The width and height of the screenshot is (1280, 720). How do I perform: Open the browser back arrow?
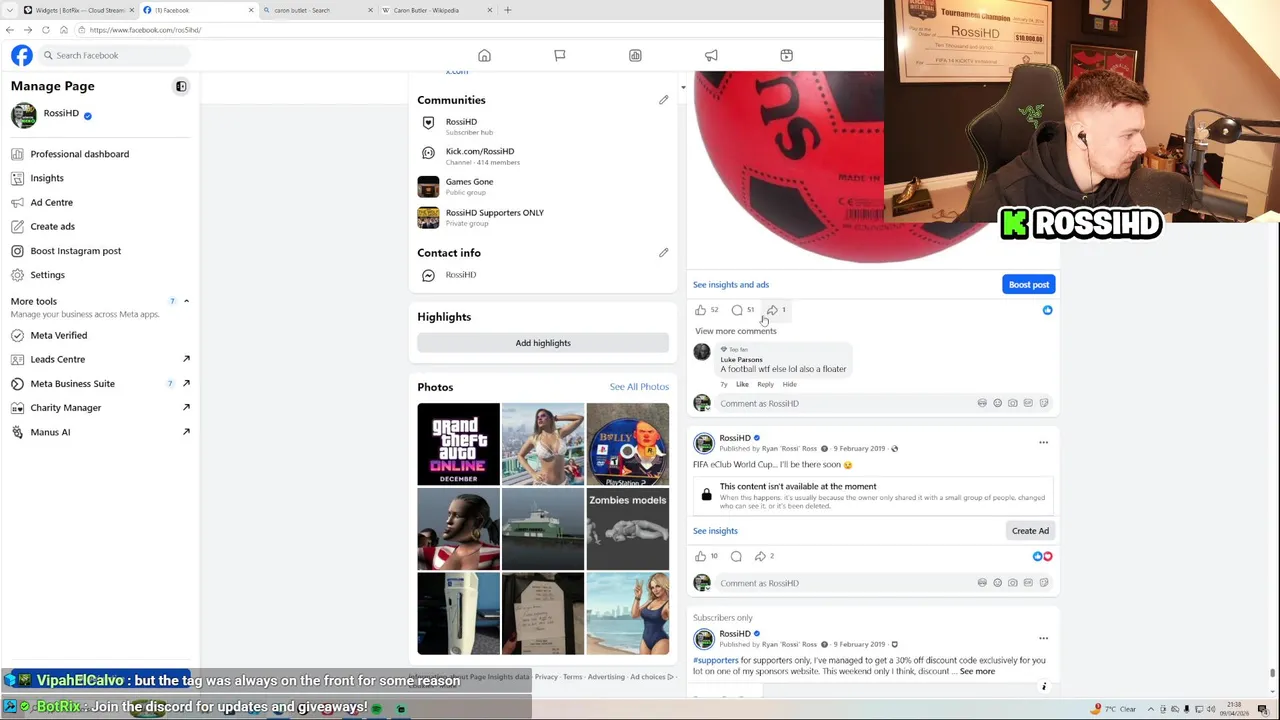coord(10,30)
